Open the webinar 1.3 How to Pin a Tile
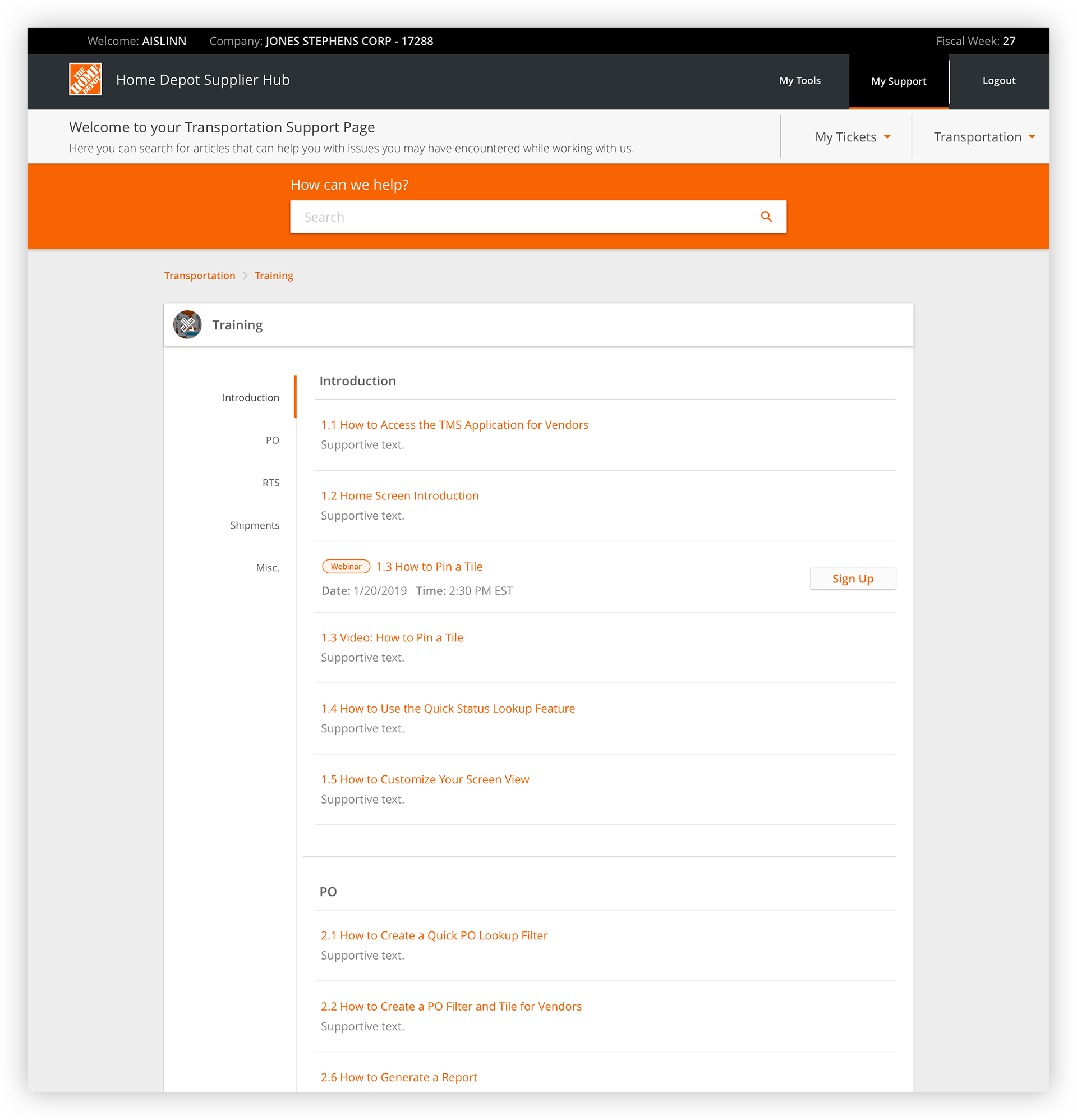Image resolution: width=1077 pixels, height=1120 pixels. click(429, 567)
